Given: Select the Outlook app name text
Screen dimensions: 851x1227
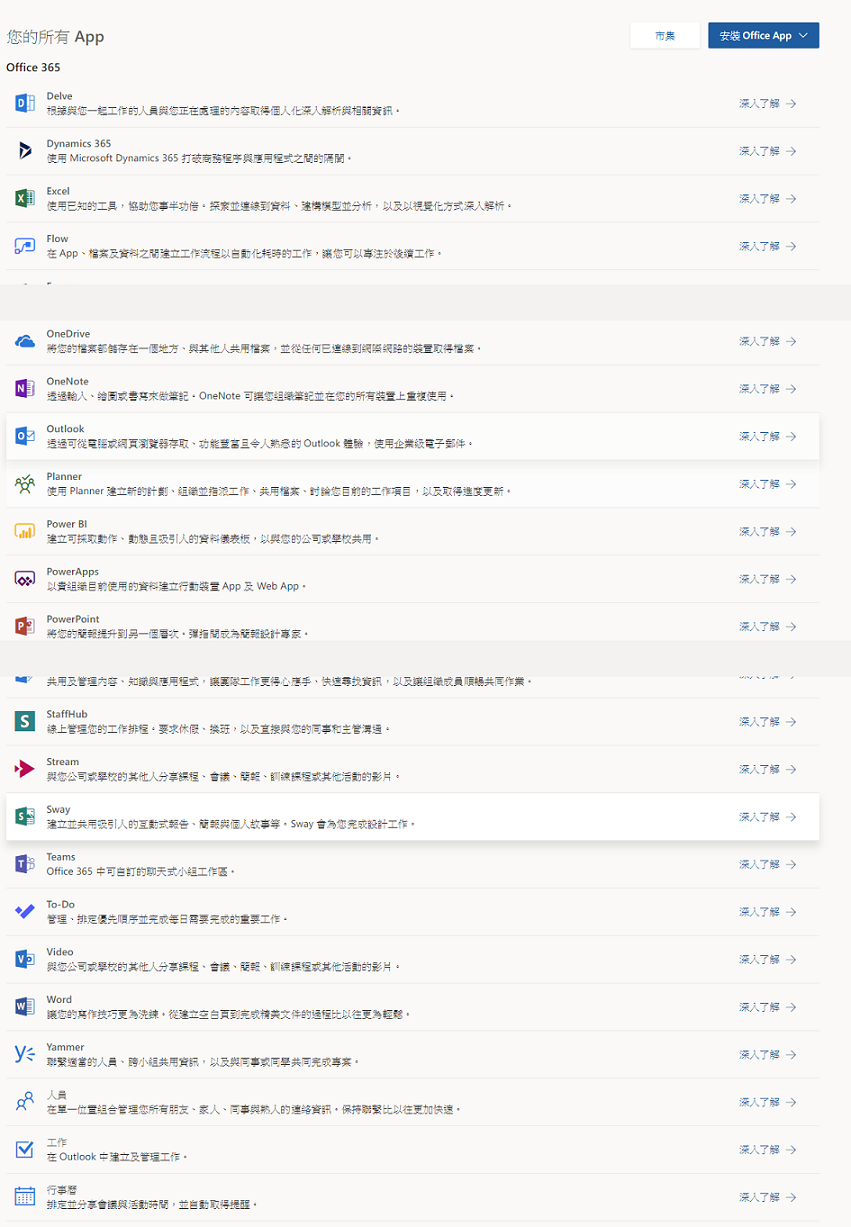Looking at the screenshot, I should pyautogui.click(x=65, y=429).
